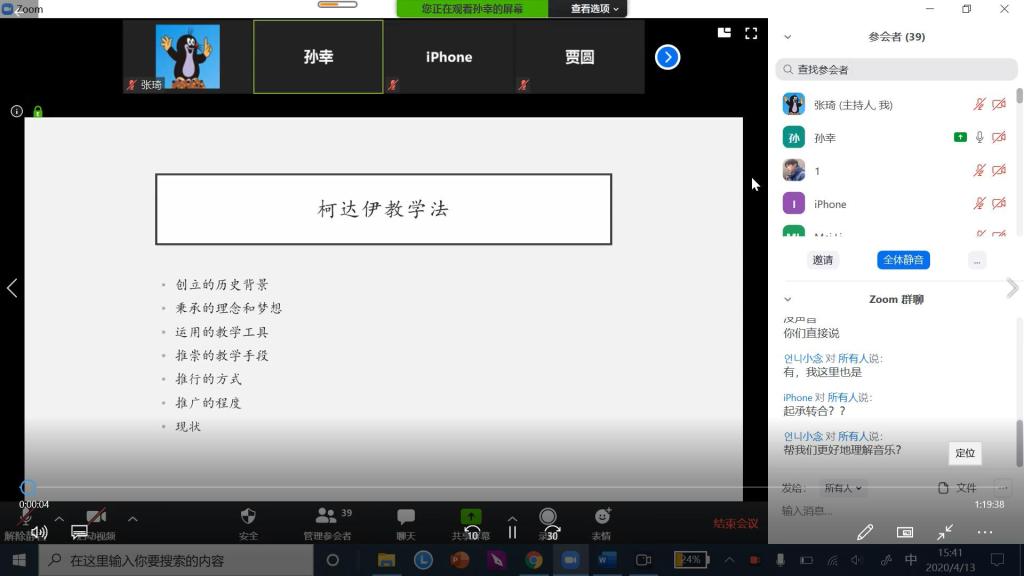Viewport: 1024px width, 576px height.
Task: Exit fullscreen with the shrink arrows icon
Action: (944, 532)
